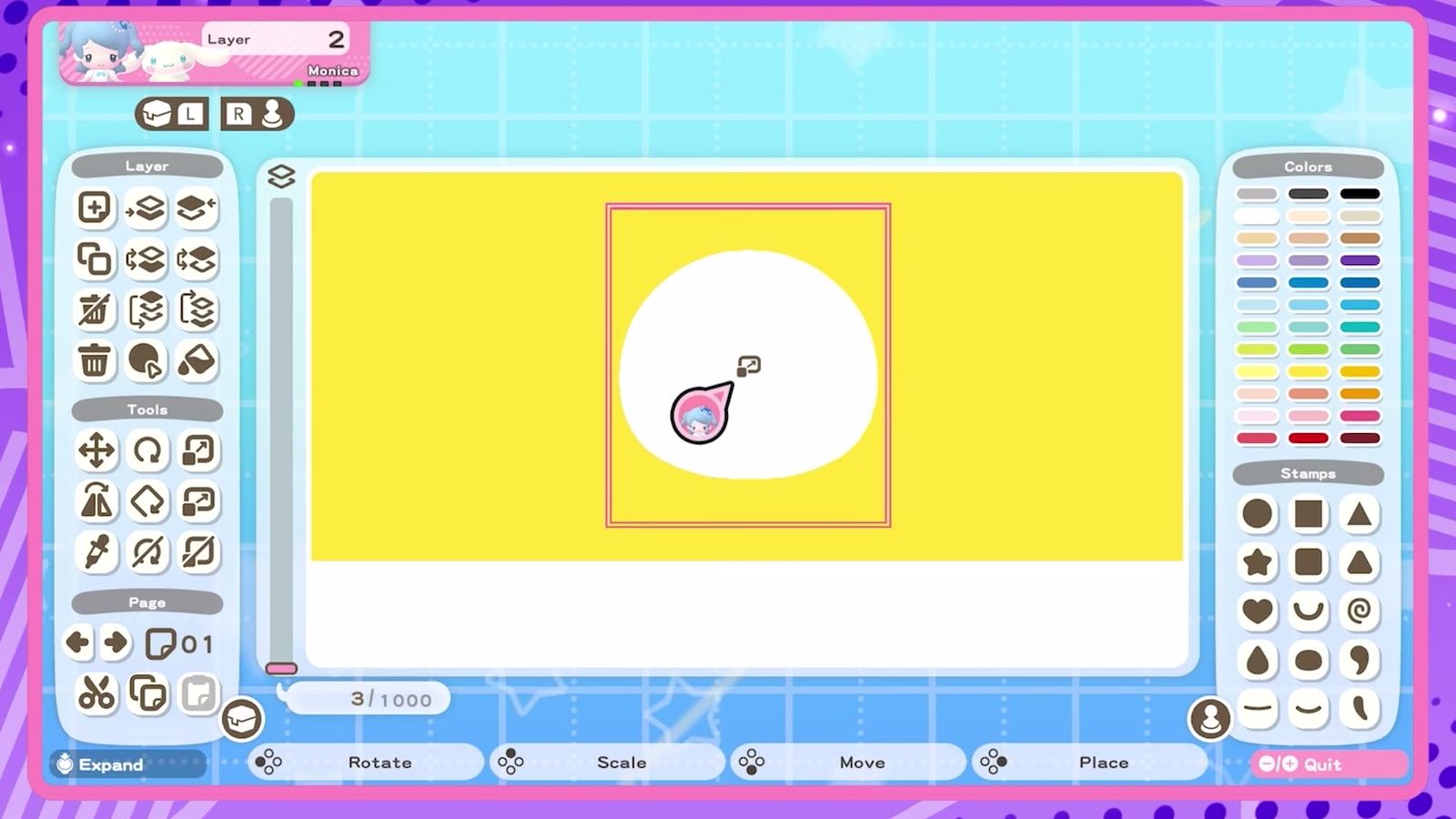1456x819 pixels.
Task: Click the Expand button
Action: pyautogui.click(x=127, y=764)
